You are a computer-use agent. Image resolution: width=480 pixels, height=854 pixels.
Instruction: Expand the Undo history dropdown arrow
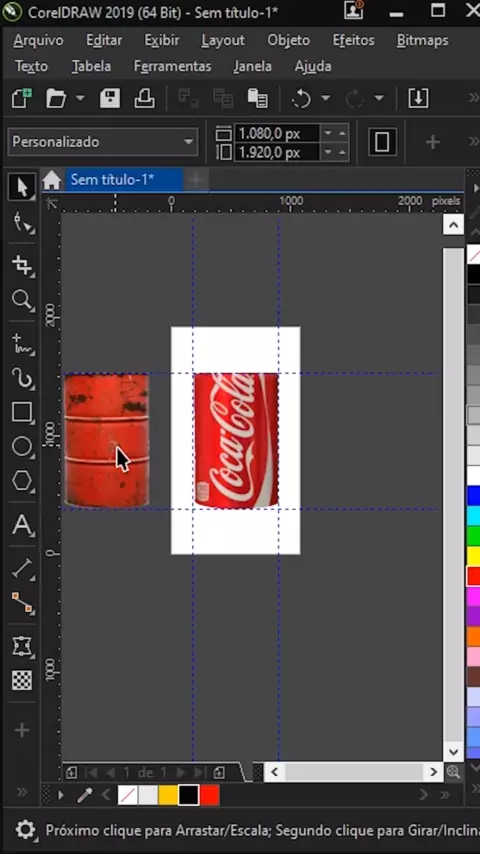(x=325, y=99)
